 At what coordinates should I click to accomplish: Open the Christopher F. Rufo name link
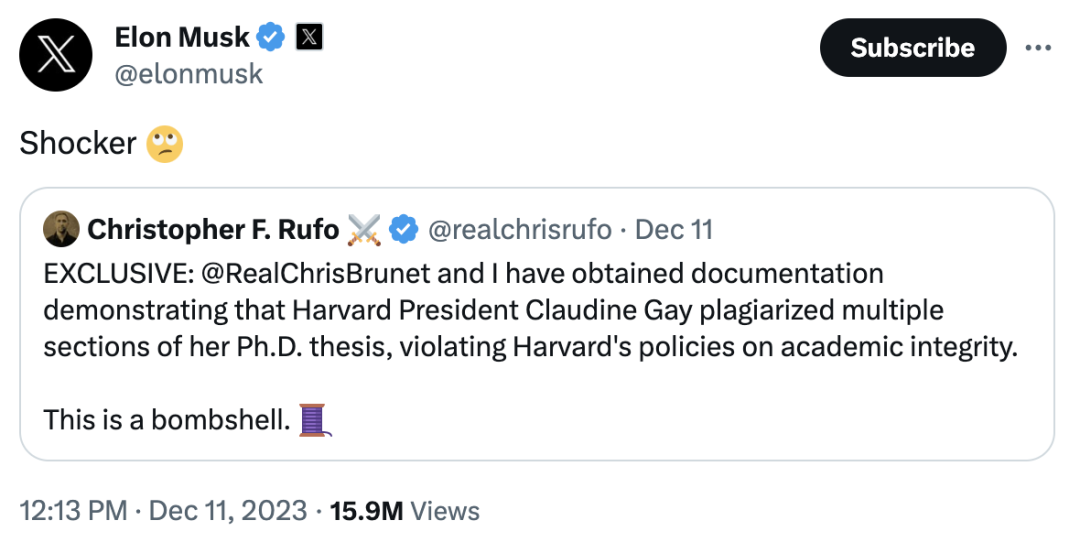pos(213,230)
